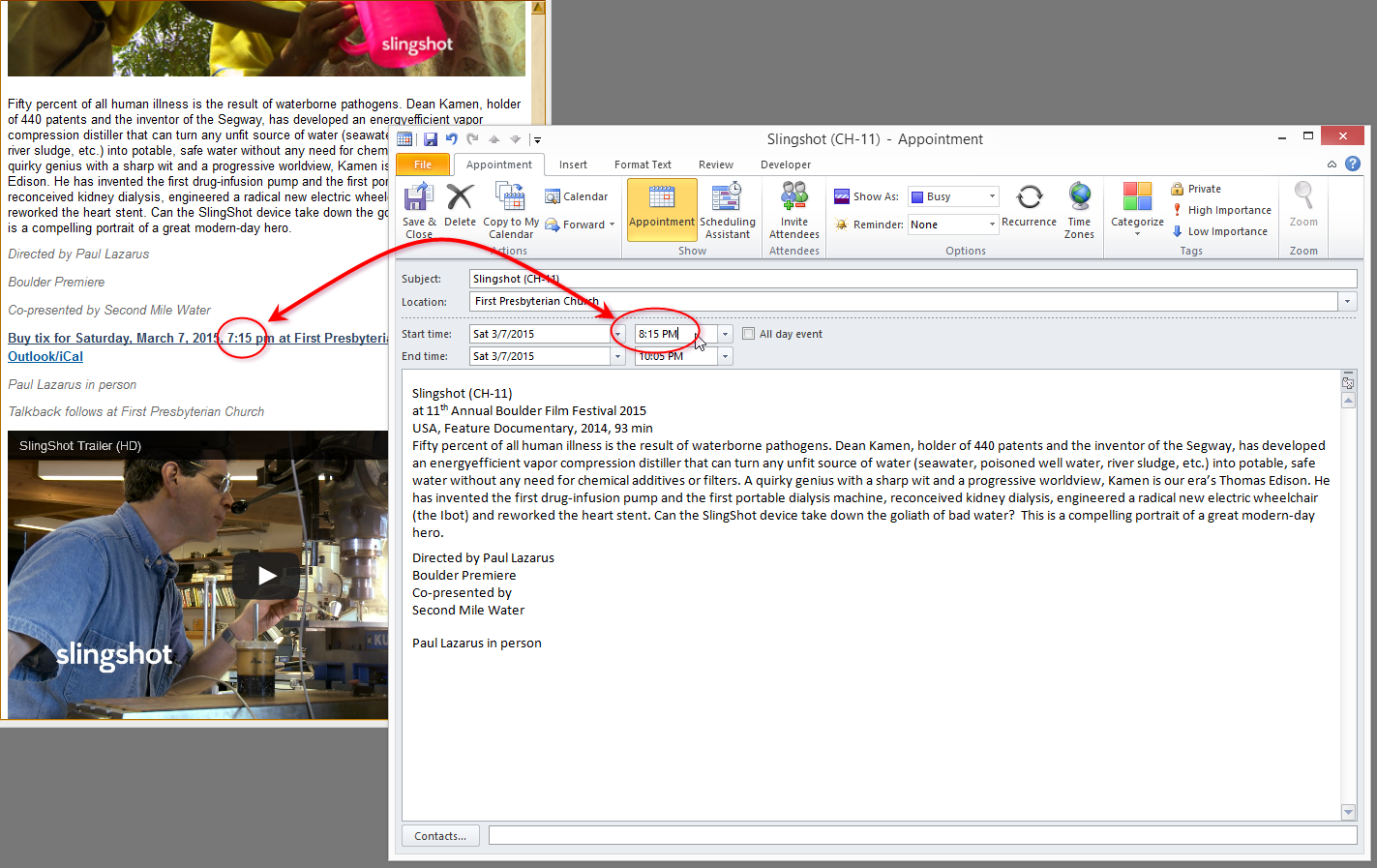Click the End time date field
1377x868 pixels.
click(540, 356)
